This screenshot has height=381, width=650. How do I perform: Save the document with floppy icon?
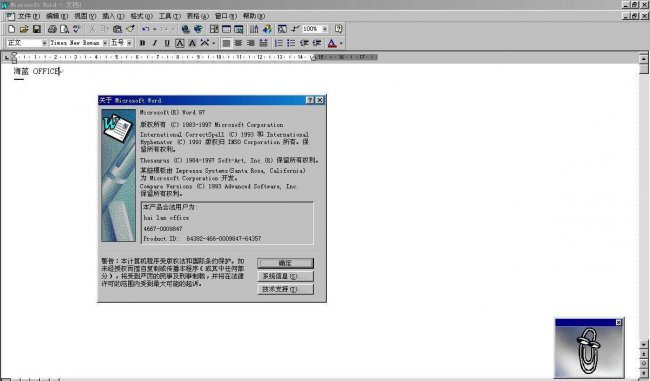click(37, 29)
